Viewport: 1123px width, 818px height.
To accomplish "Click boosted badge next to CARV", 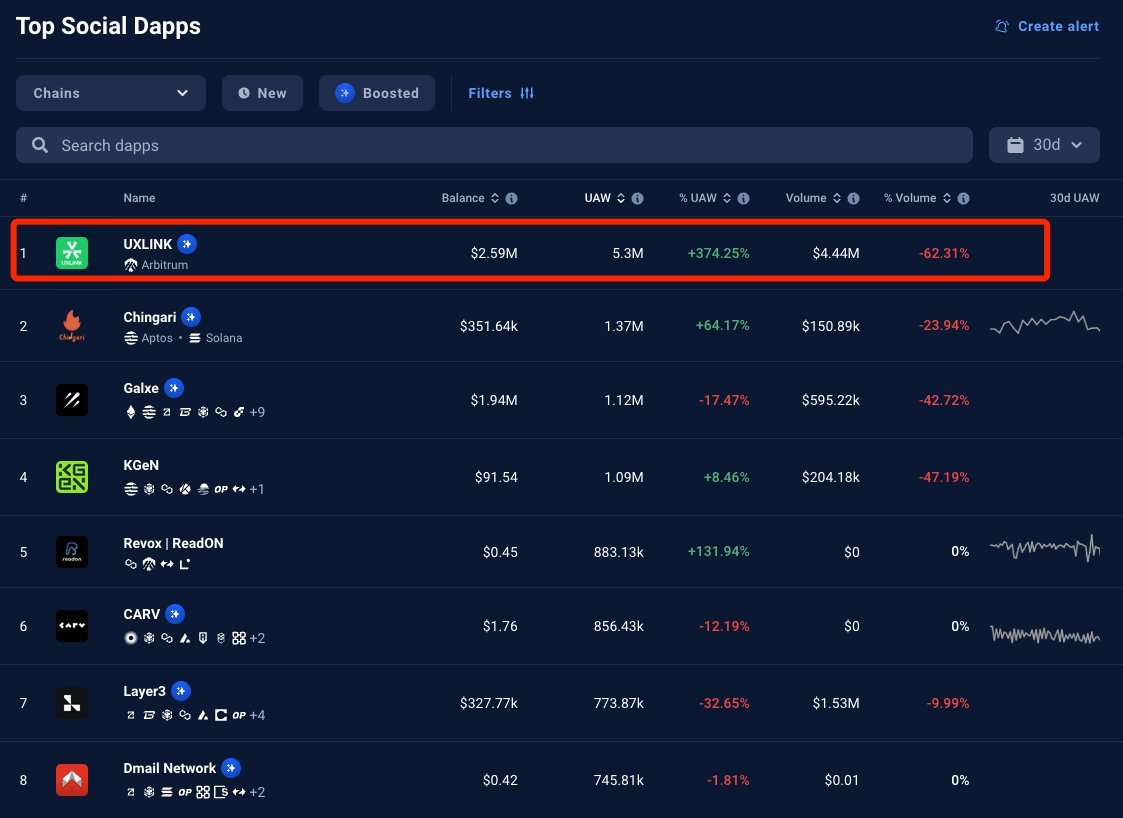I will 175,614.
